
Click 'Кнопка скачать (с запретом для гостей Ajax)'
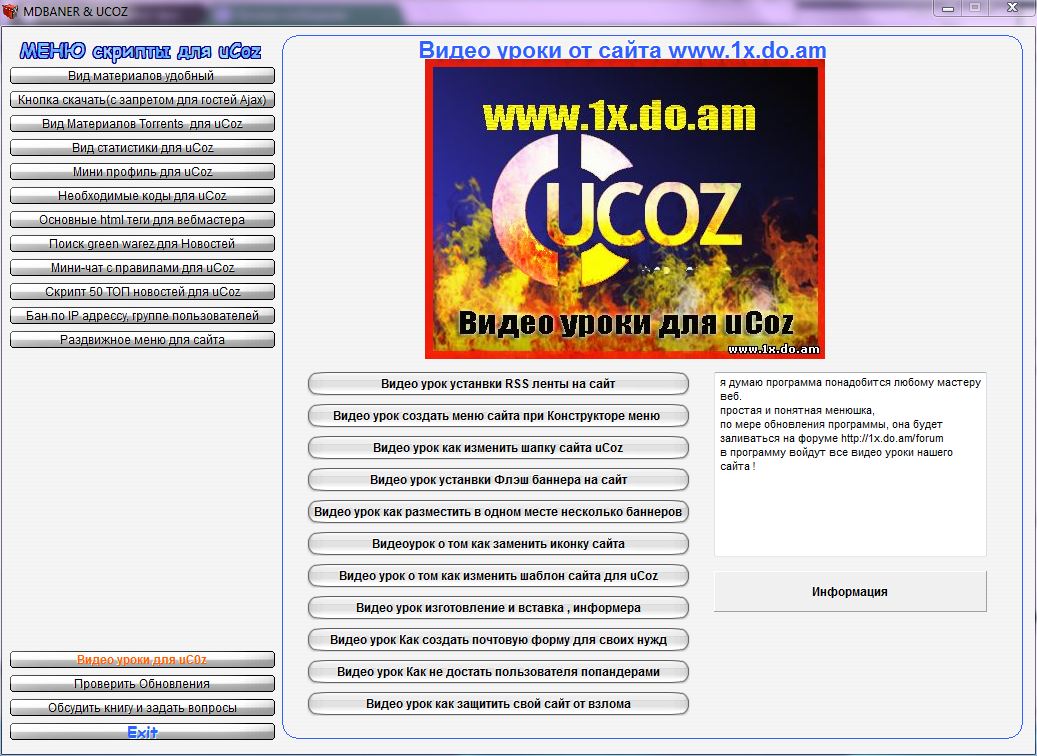[142, 100]
